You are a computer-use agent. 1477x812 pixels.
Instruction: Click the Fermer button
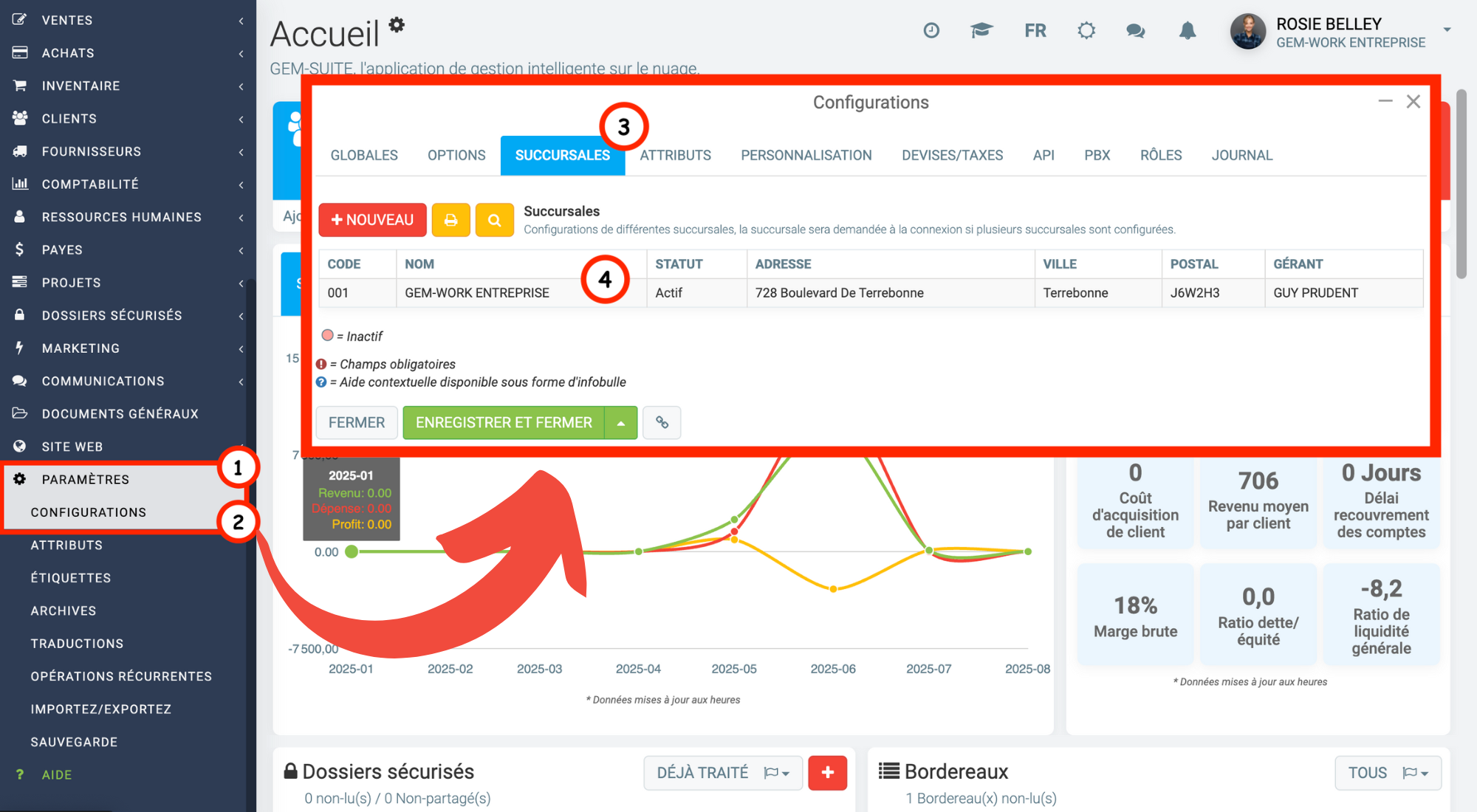point(357,423)
